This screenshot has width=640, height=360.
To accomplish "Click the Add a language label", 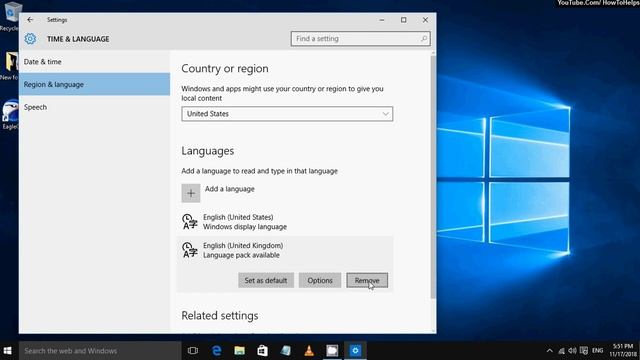I will point(229,189).
